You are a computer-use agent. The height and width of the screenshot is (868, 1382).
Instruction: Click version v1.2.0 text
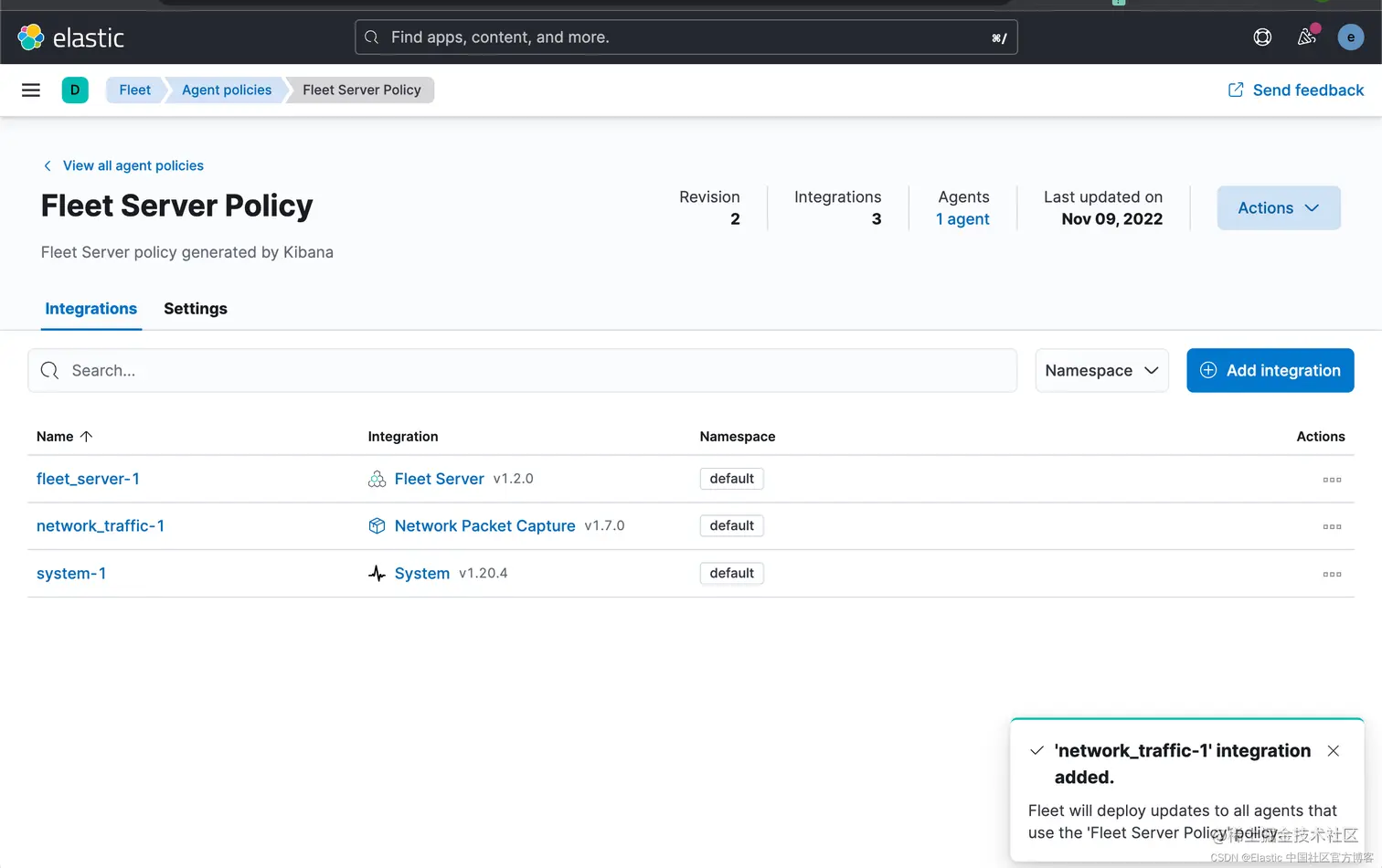click(514, 479)
